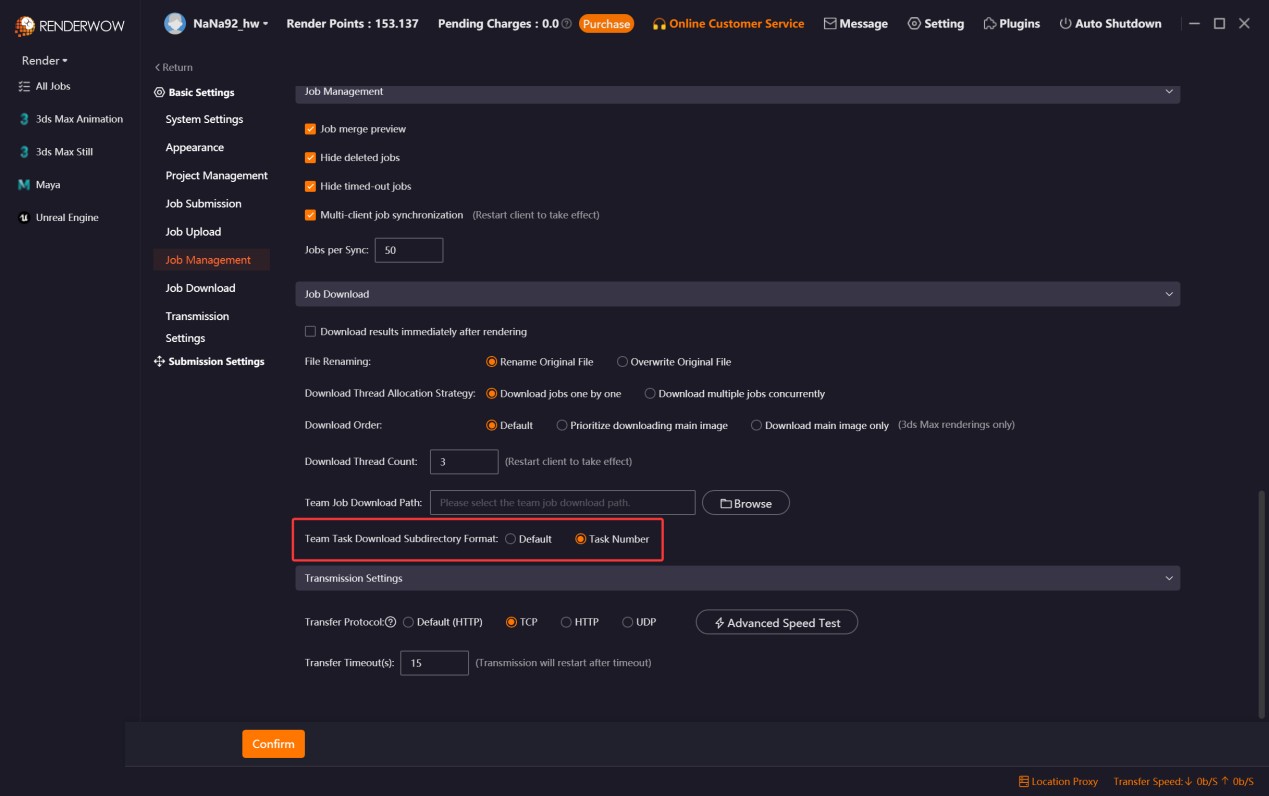The image size is (1269, 796).
Task: Open Job Download in sidebar
Action: point(200,288)
